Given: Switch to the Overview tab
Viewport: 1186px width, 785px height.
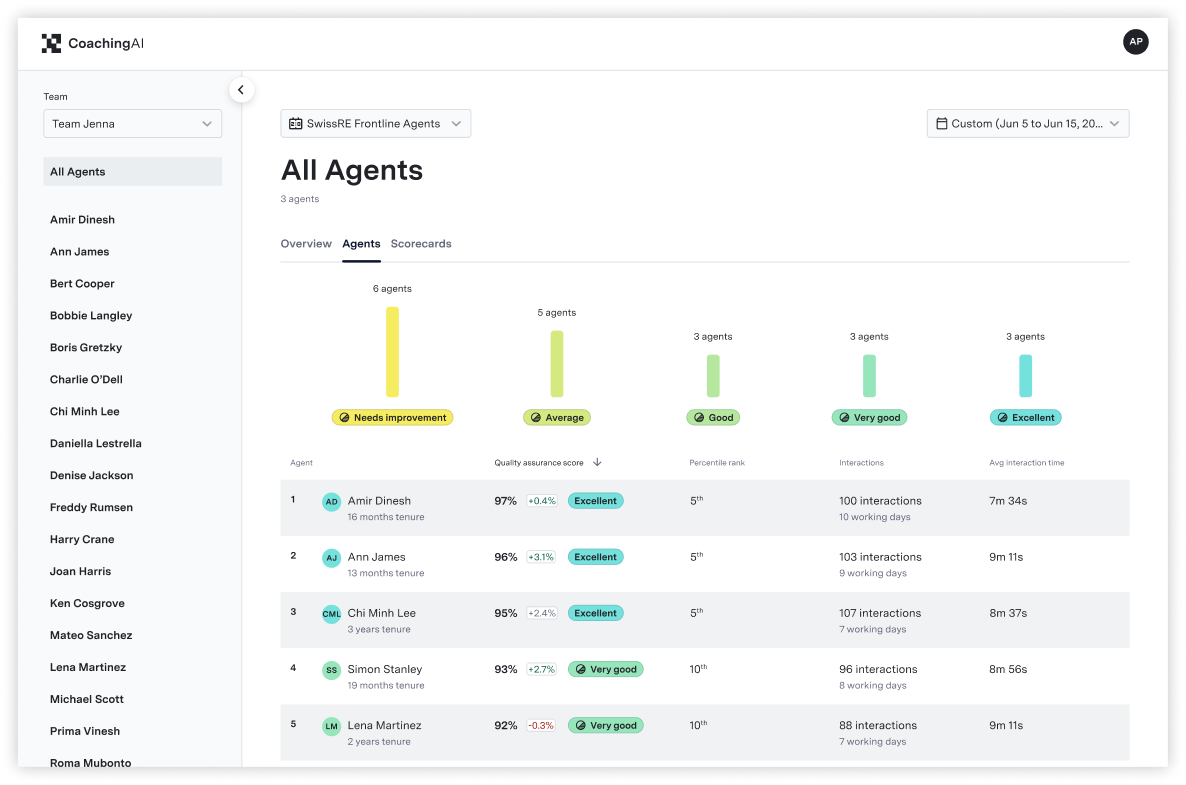Looking at the screenshot, I should tap(306, 243).
